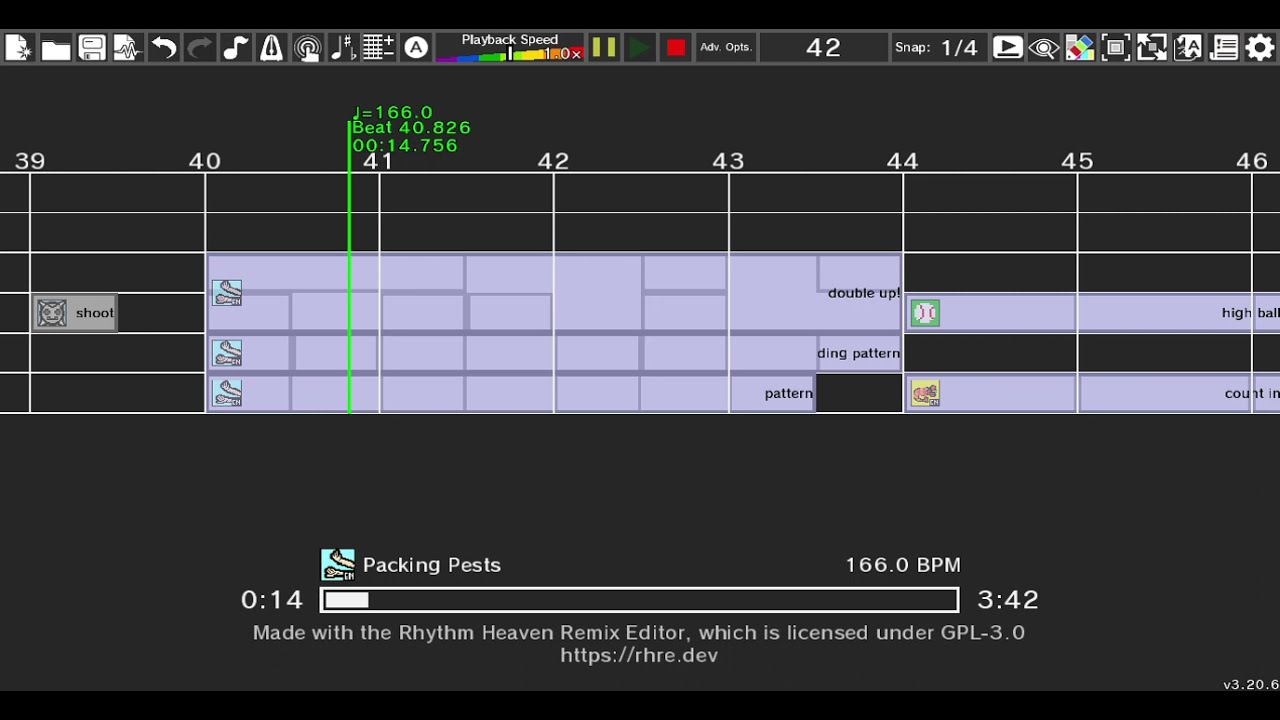
Task: Click the track grid plus/minus icon
Action: point(379,48)
